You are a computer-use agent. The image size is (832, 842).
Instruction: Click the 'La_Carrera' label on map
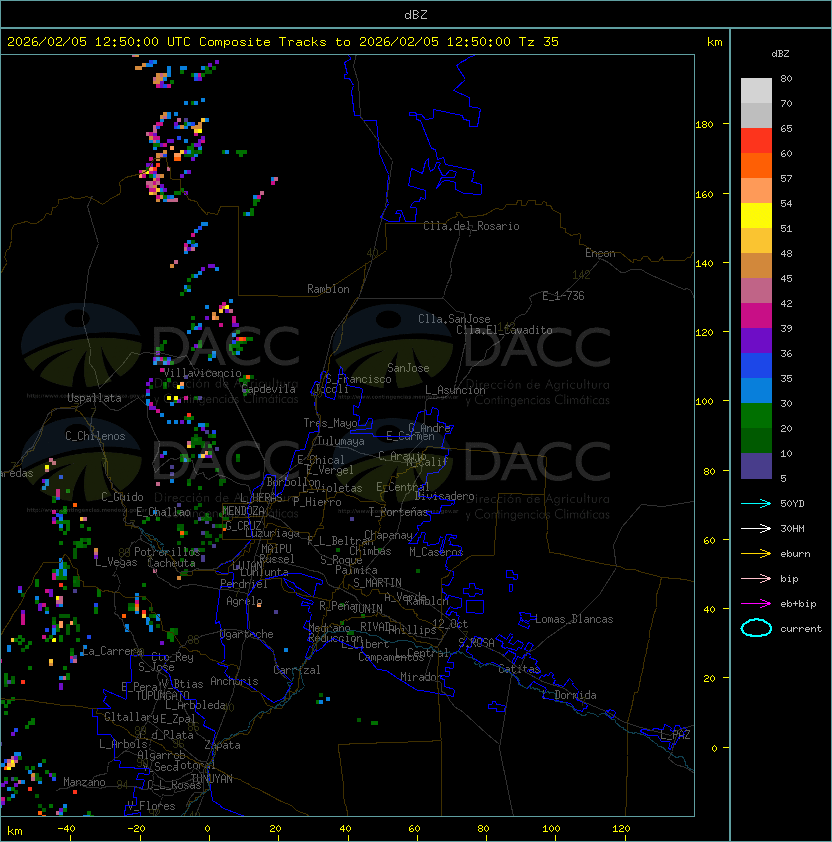[x=112, y=651]
